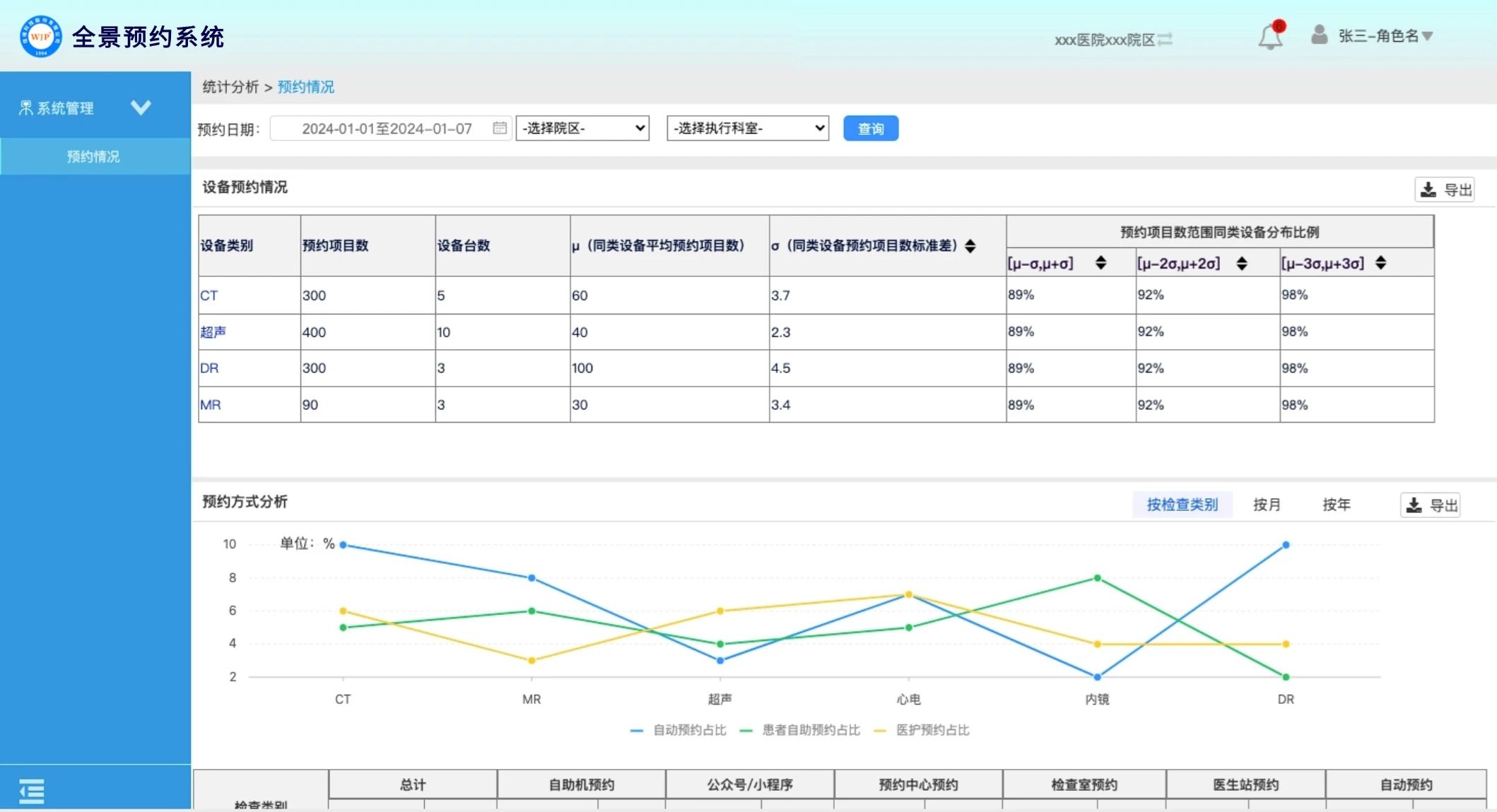
Task: Click the 公众号/小程序 column header
Action: 750,784
